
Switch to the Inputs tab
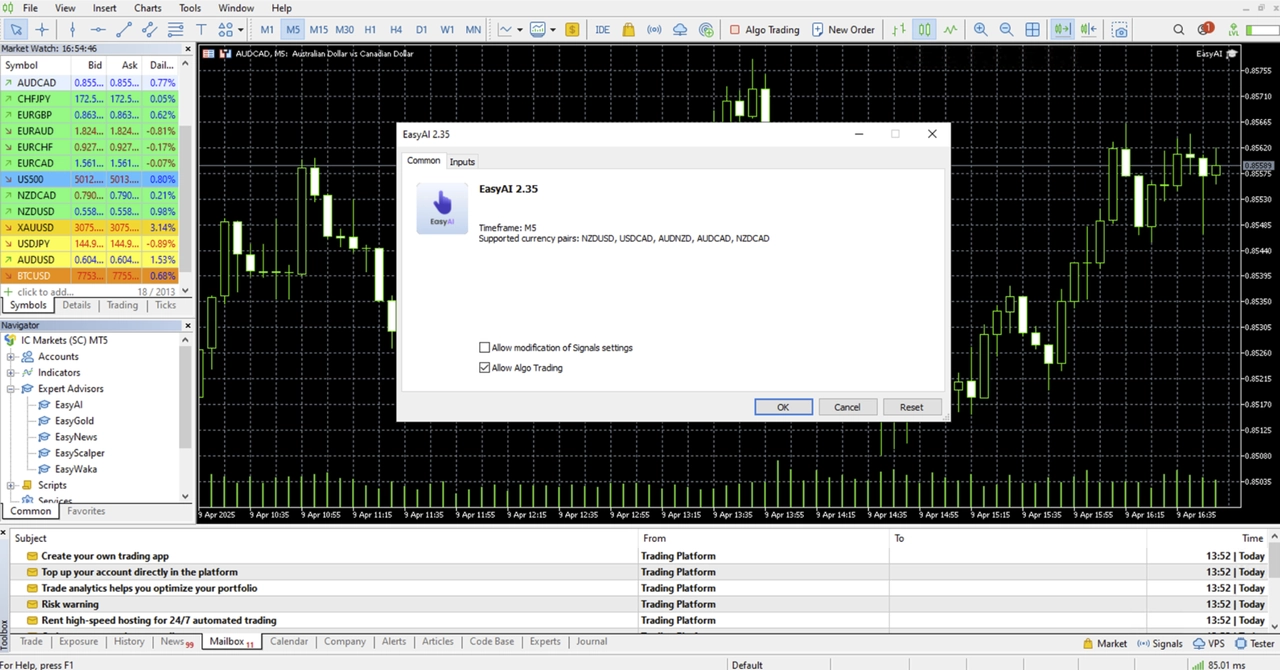(462, 162)
